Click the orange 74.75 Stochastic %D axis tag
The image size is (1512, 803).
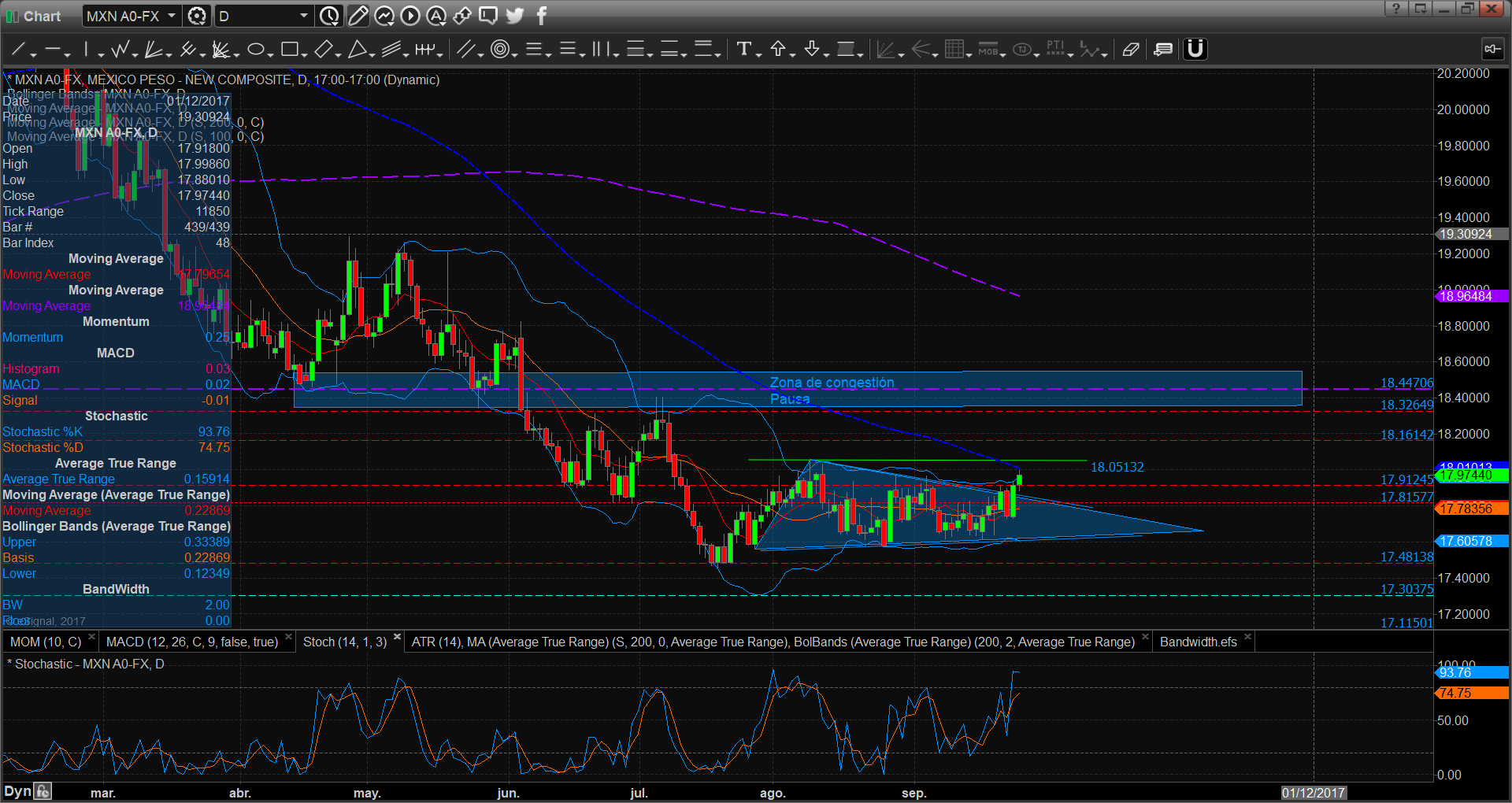(x=1471, y=693)
